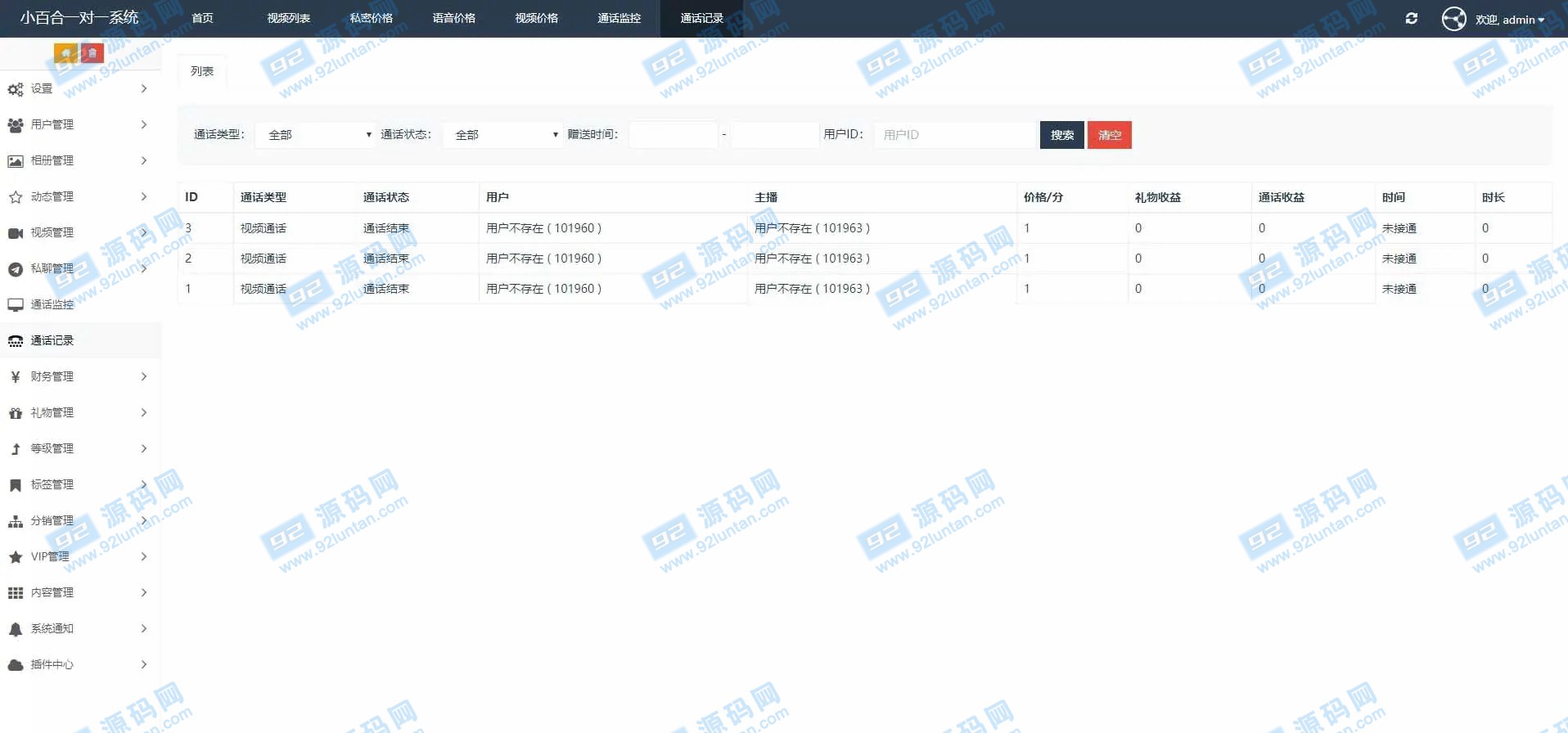
Task: Click the 通话记录 phone icon
Action: pos(15,341)
